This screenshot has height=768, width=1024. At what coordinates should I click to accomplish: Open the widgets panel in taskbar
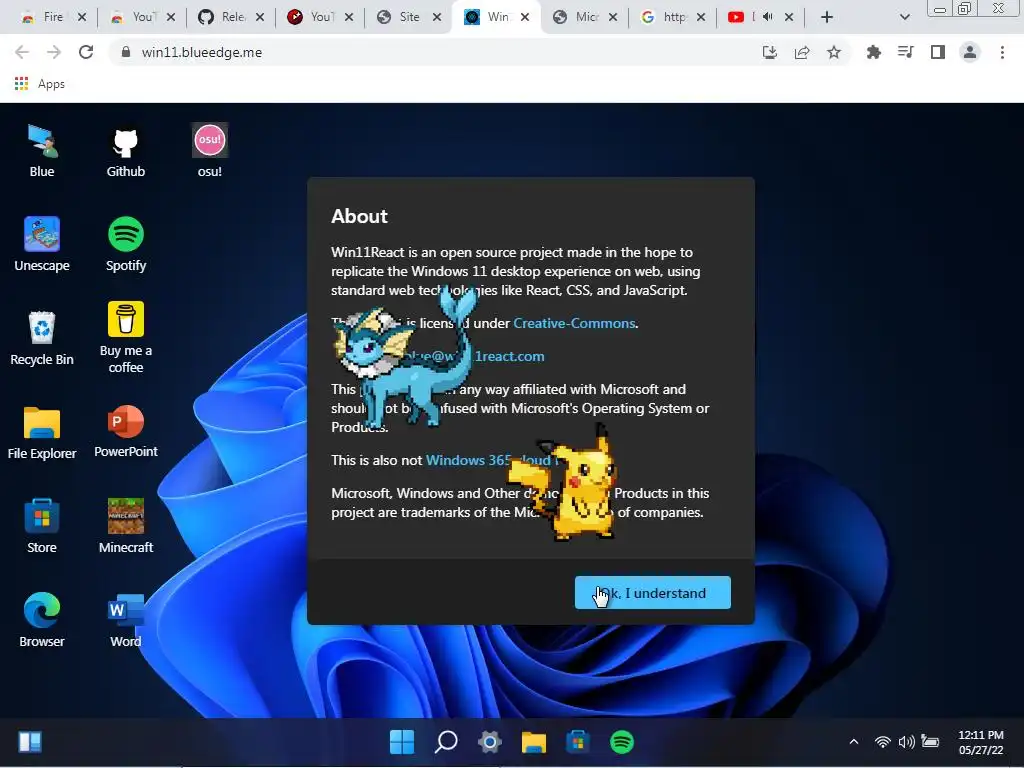pyautogui.click(x=30, y=742)
